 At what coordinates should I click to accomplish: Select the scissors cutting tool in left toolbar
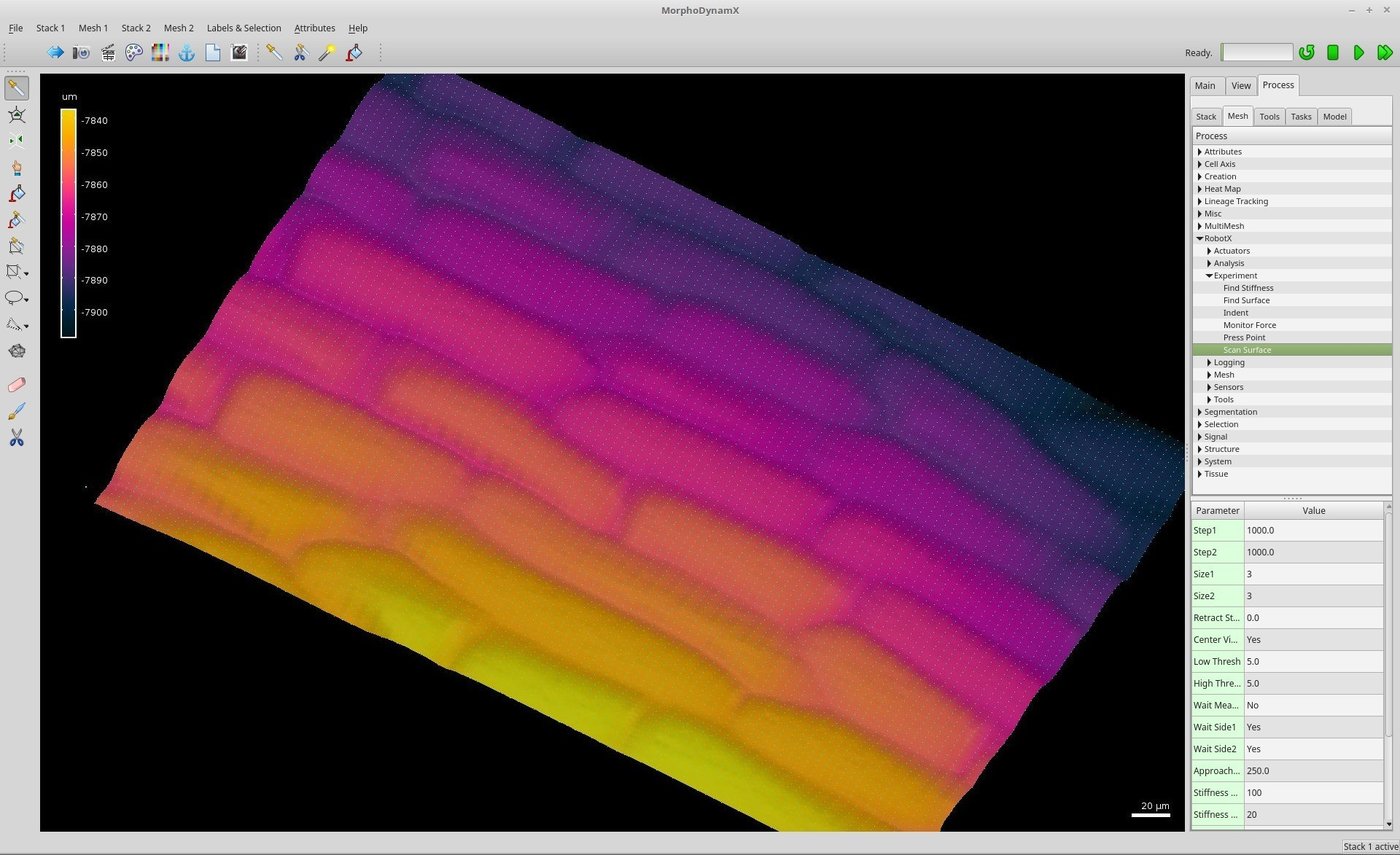click(x=17, y=437)
